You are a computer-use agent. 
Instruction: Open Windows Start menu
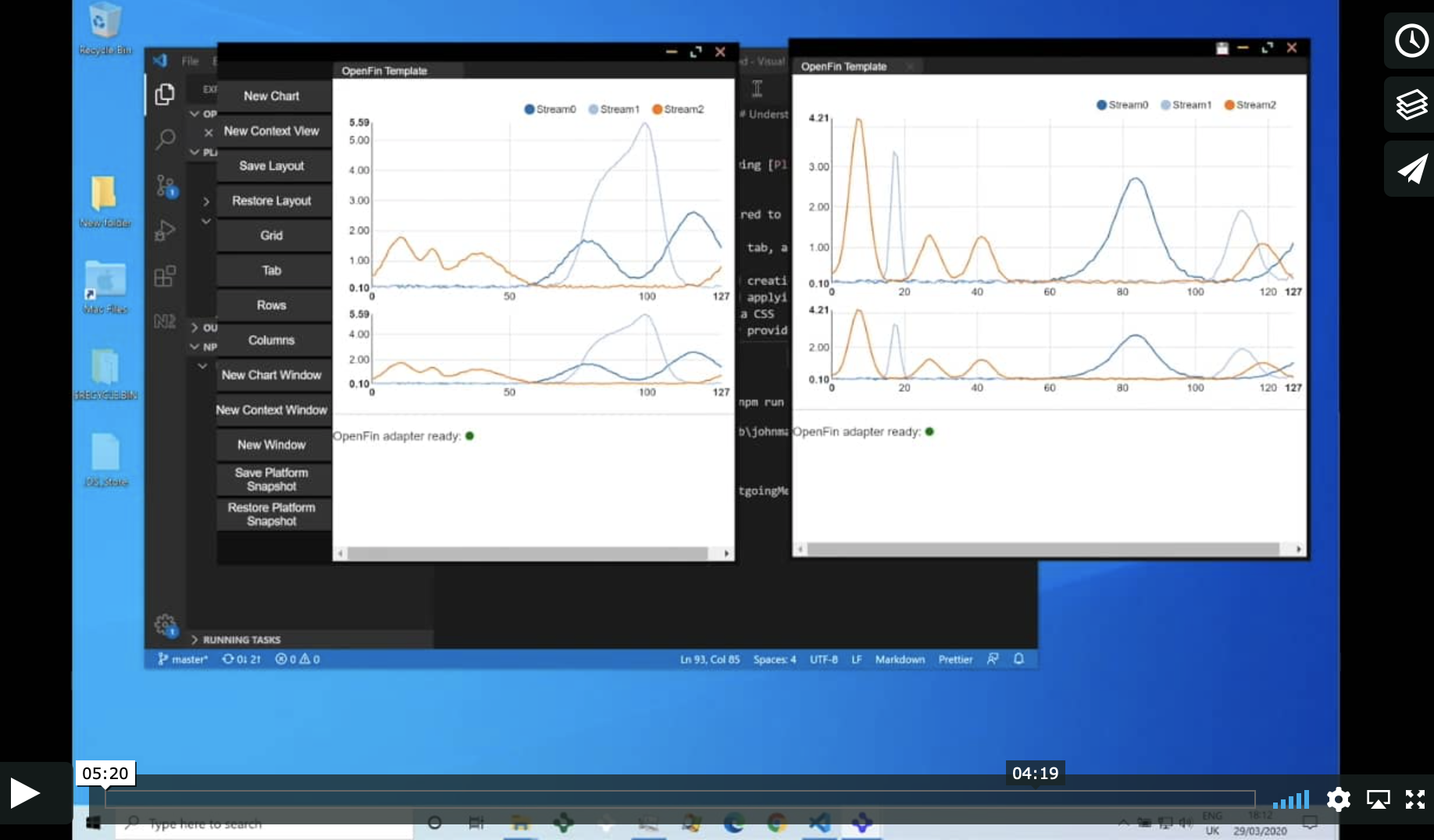[x=93, y=824]
